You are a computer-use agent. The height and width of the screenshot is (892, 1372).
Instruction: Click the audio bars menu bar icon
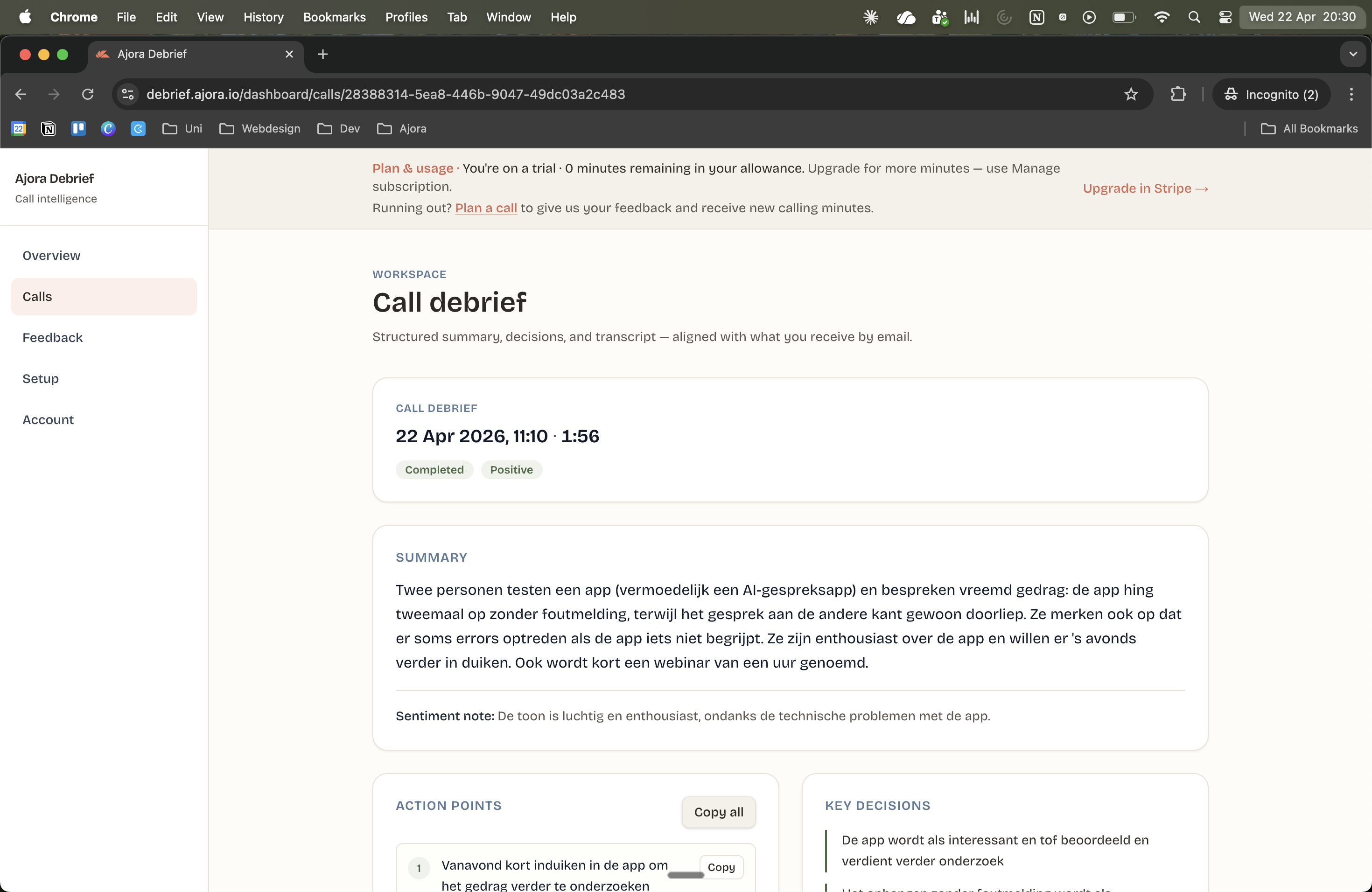click(971, 17)
